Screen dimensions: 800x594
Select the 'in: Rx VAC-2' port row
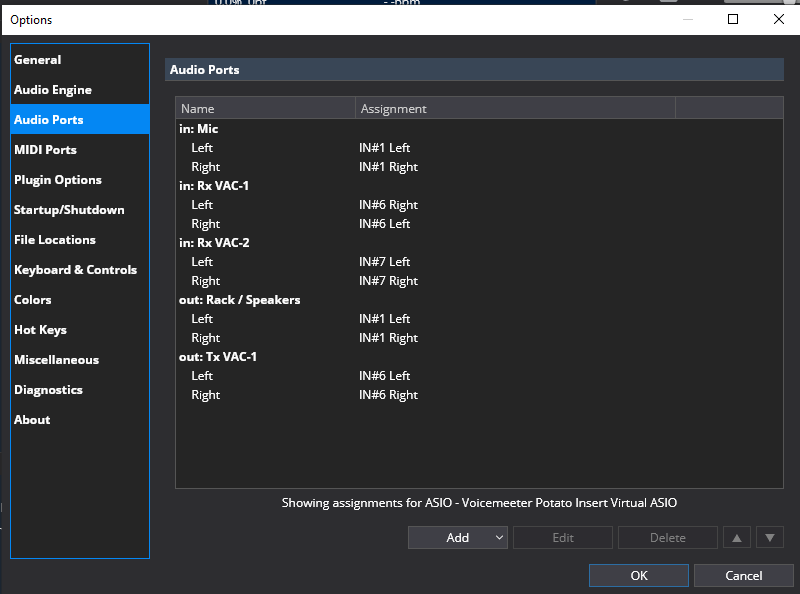tap(479, 242)
